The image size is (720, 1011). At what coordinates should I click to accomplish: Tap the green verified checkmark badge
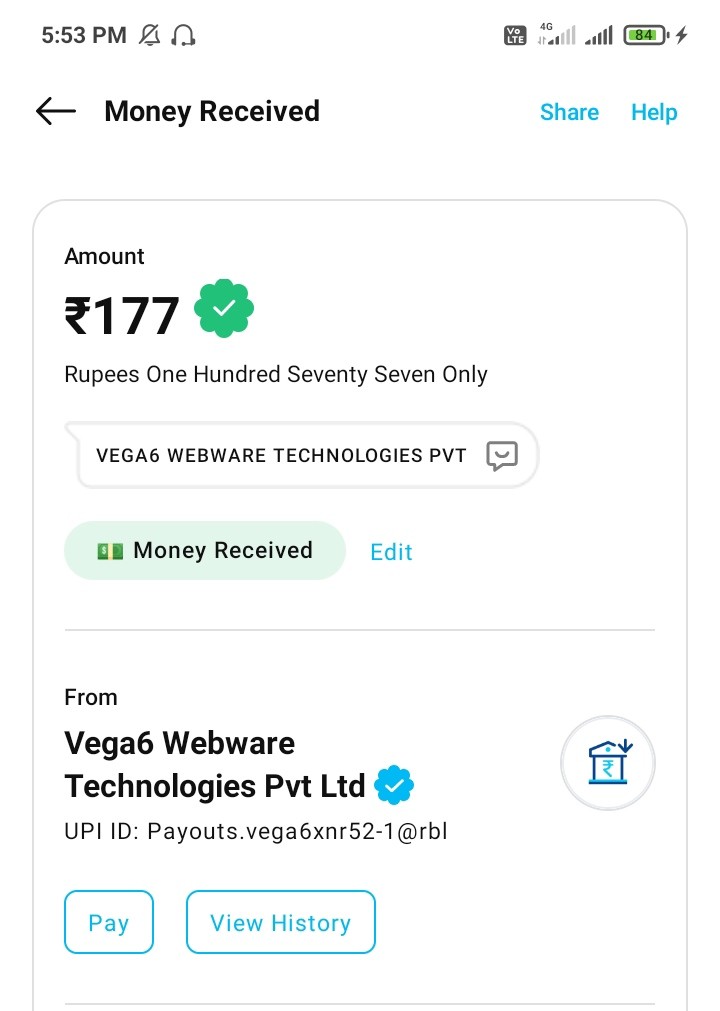pos(224,309)
